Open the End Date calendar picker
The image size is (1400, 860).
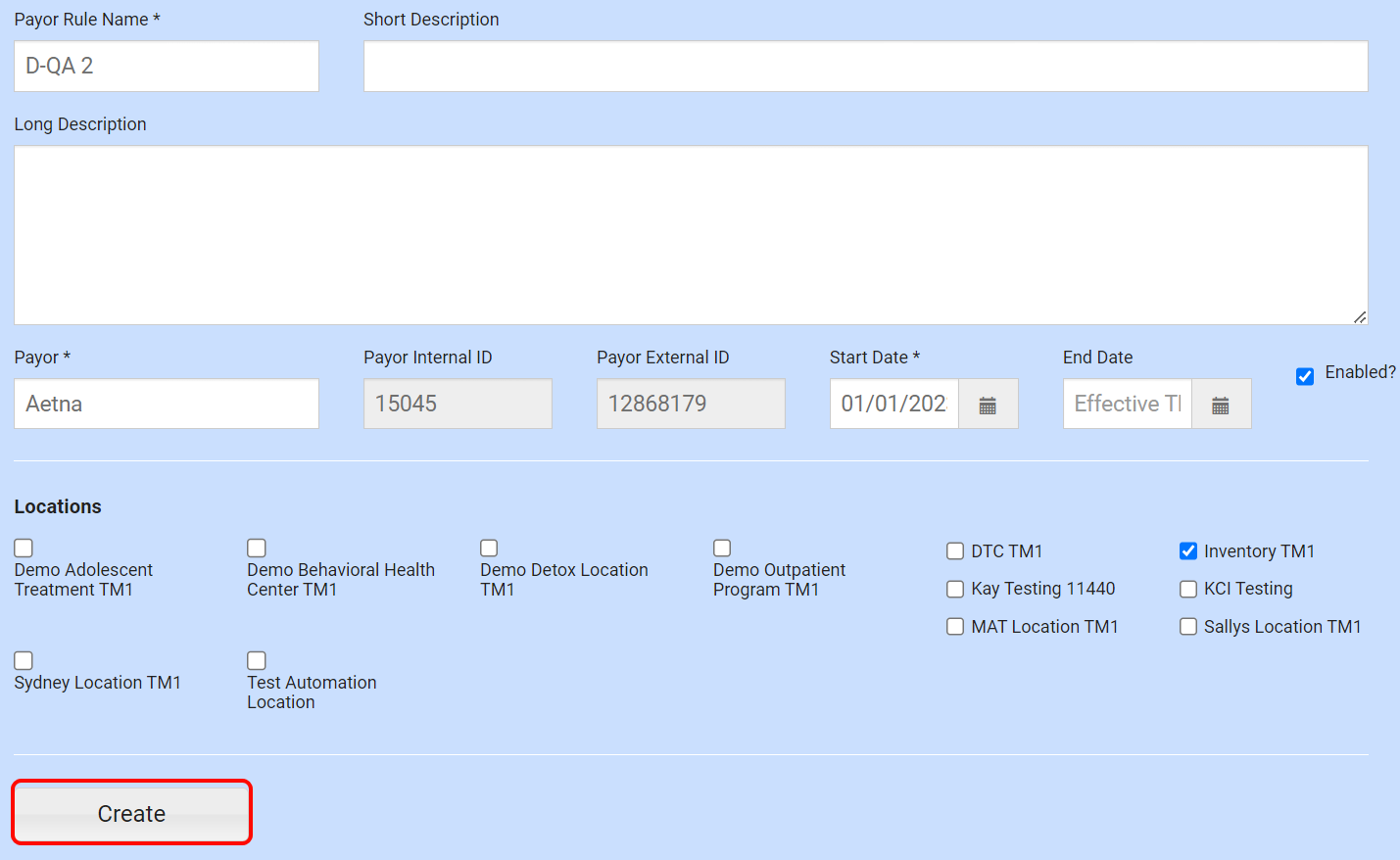pos(1222,403)
